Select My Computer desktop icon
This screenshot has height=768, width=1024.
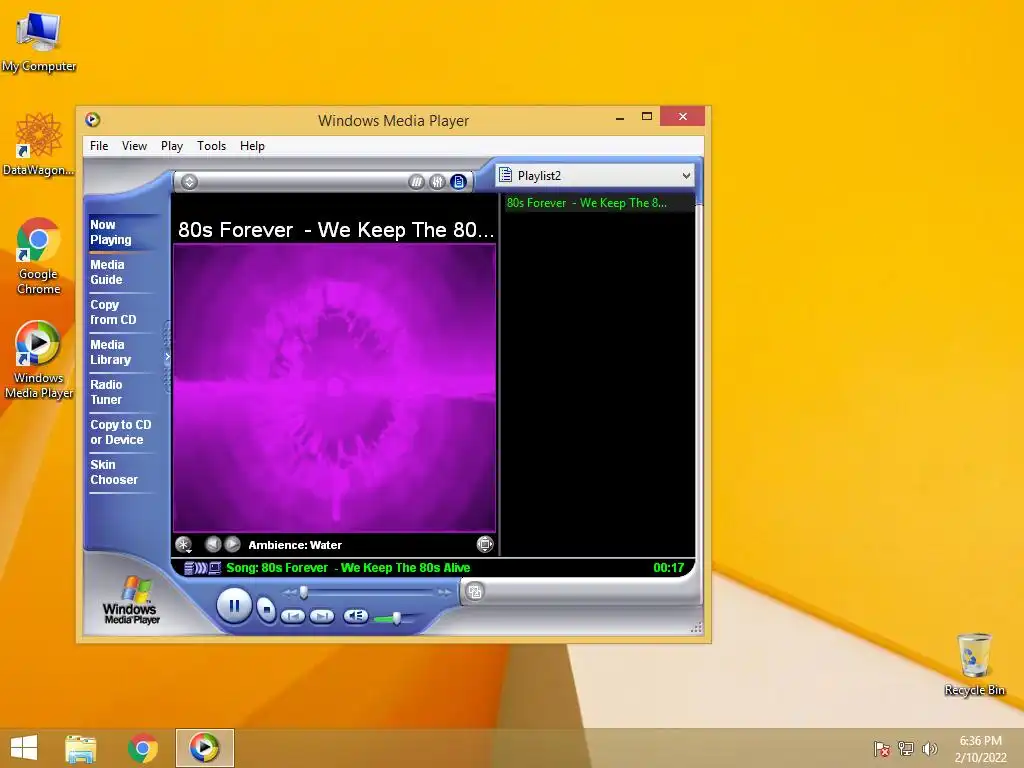(39, 41)
